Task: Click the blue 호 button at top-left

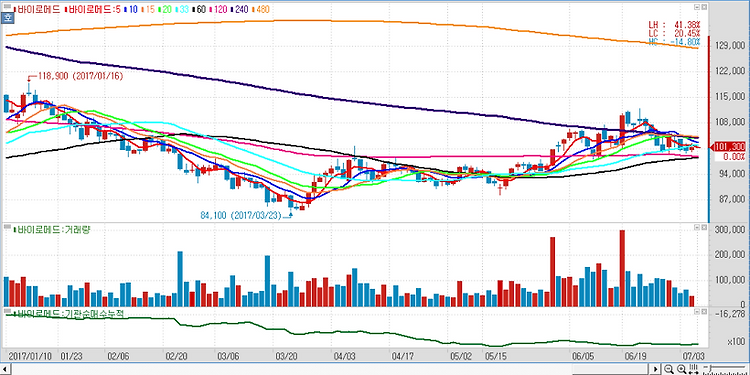Action: coord(7,18)
